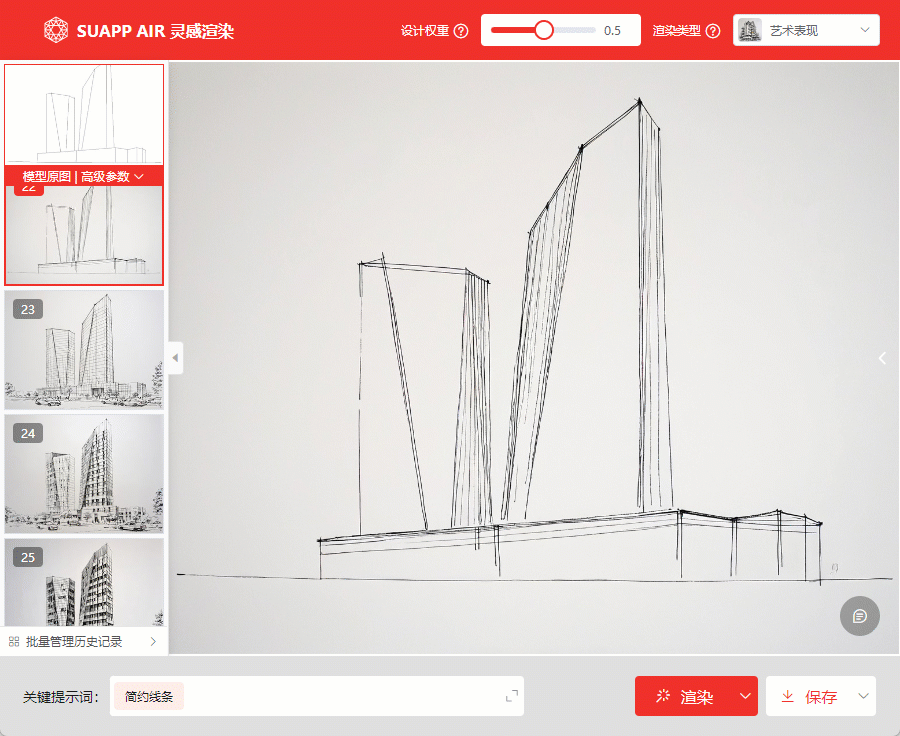Click the design weight slider handle
This screenshot has height=736, width=900.
544,30
